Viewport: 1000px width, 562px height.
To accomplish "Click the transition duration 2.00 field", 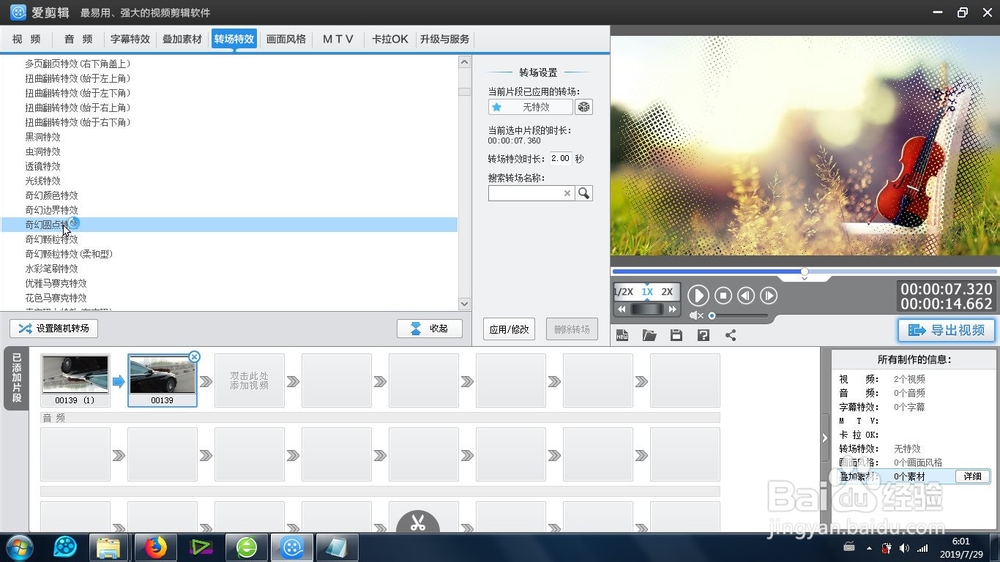I will click(x=561, y=158).
